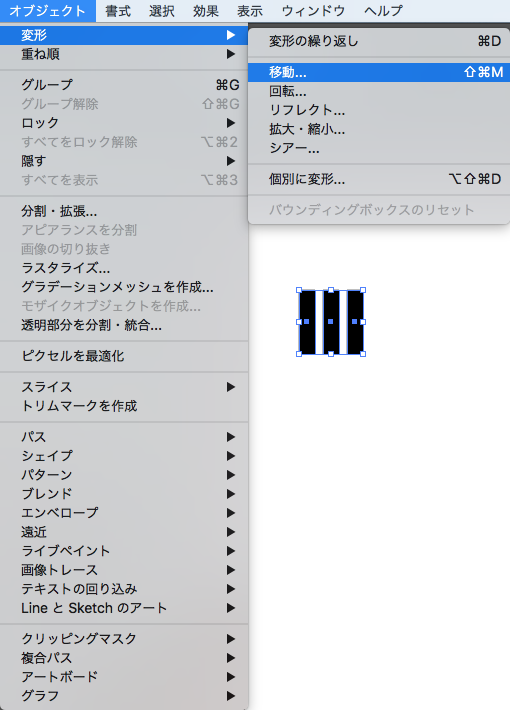
Task: Open the 効果 menu in menu bar
Action: [206, 11]
